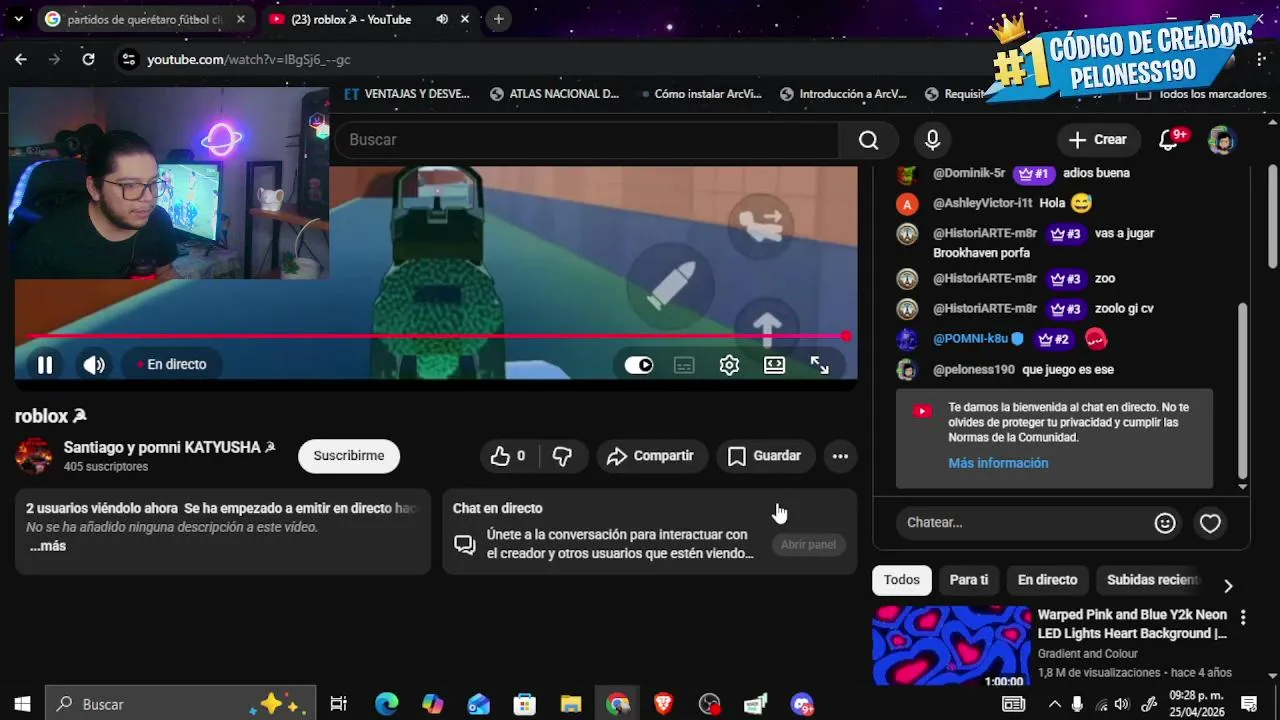This screenshot has width=1280, height=720.
Task: Open Warped Pink and Blue Y2k title
Action: [1132, 624]
